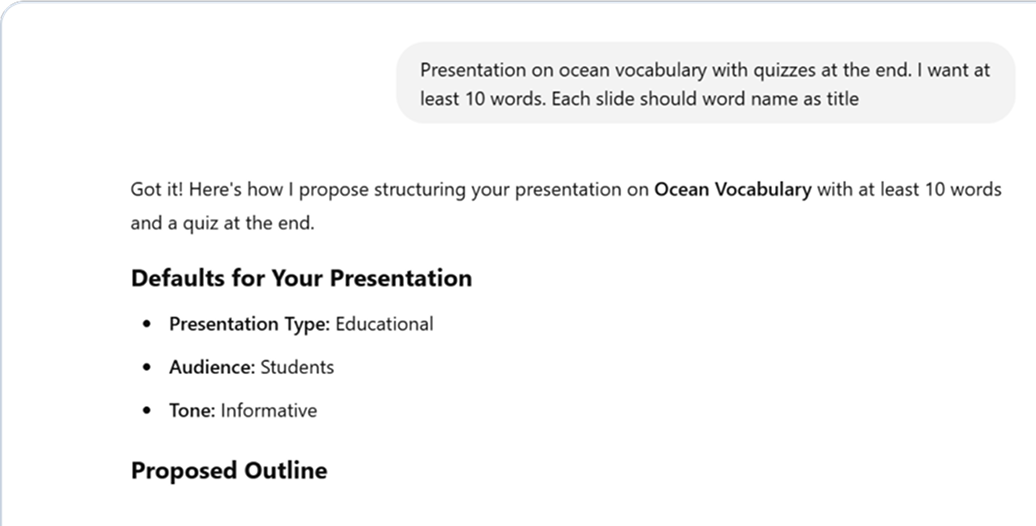Viewport: 1036px width, 526px height.
Task: Click the line "and a quiz at the end."
Action: (x=222, y=223)
